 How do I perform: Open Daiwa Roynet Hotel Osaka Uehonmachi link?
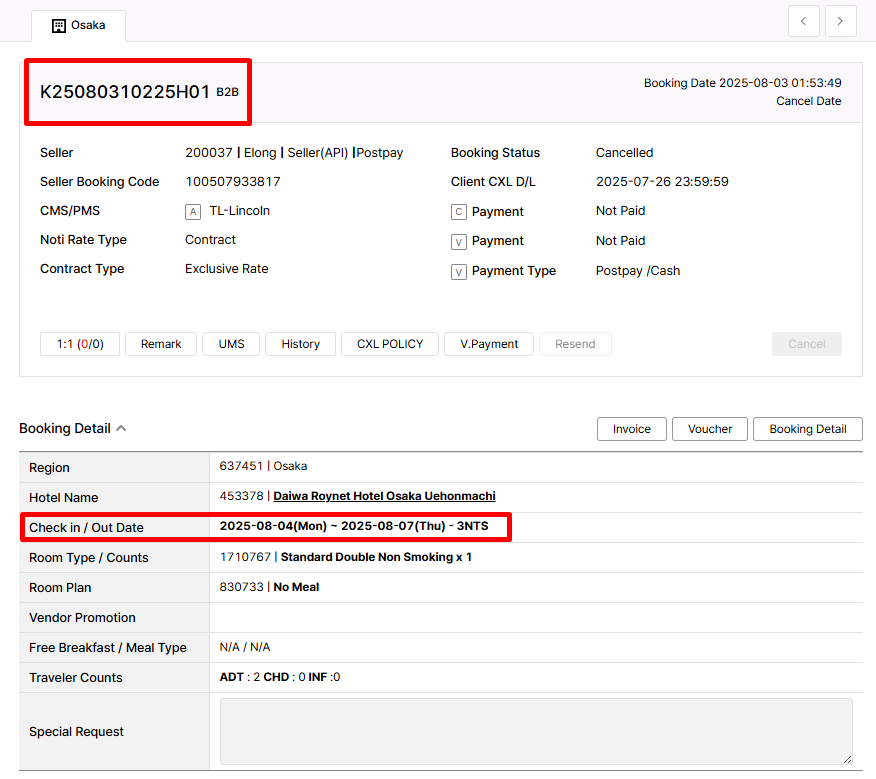click(x=384, y=496)
